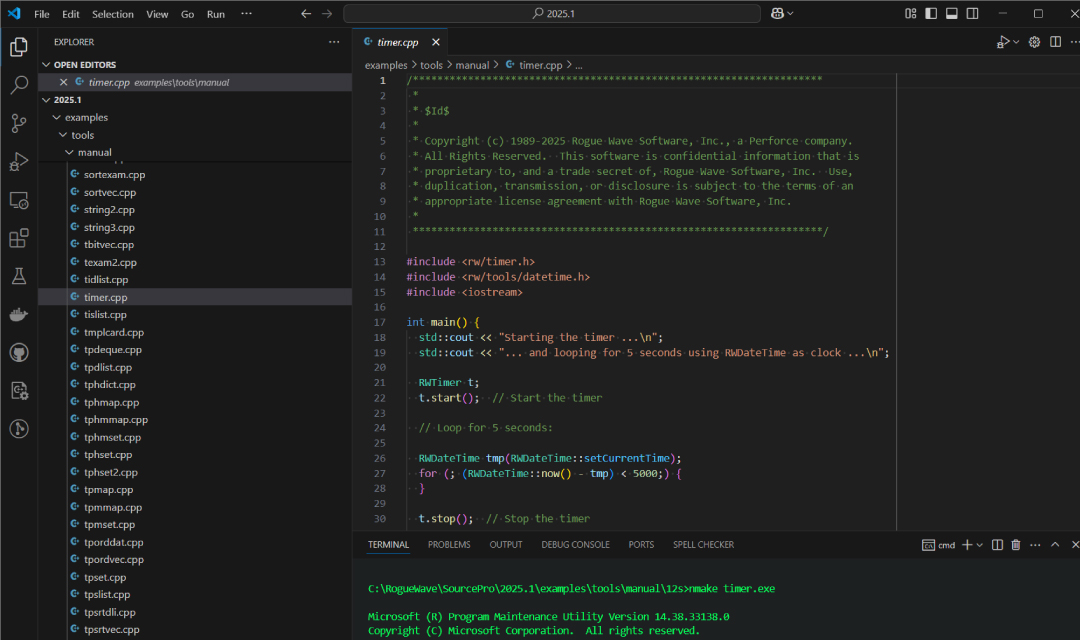This screenshot has height=640, width=1080.
Task: Open tphmap.cpp in the explorer
Action: coord(111,402)
